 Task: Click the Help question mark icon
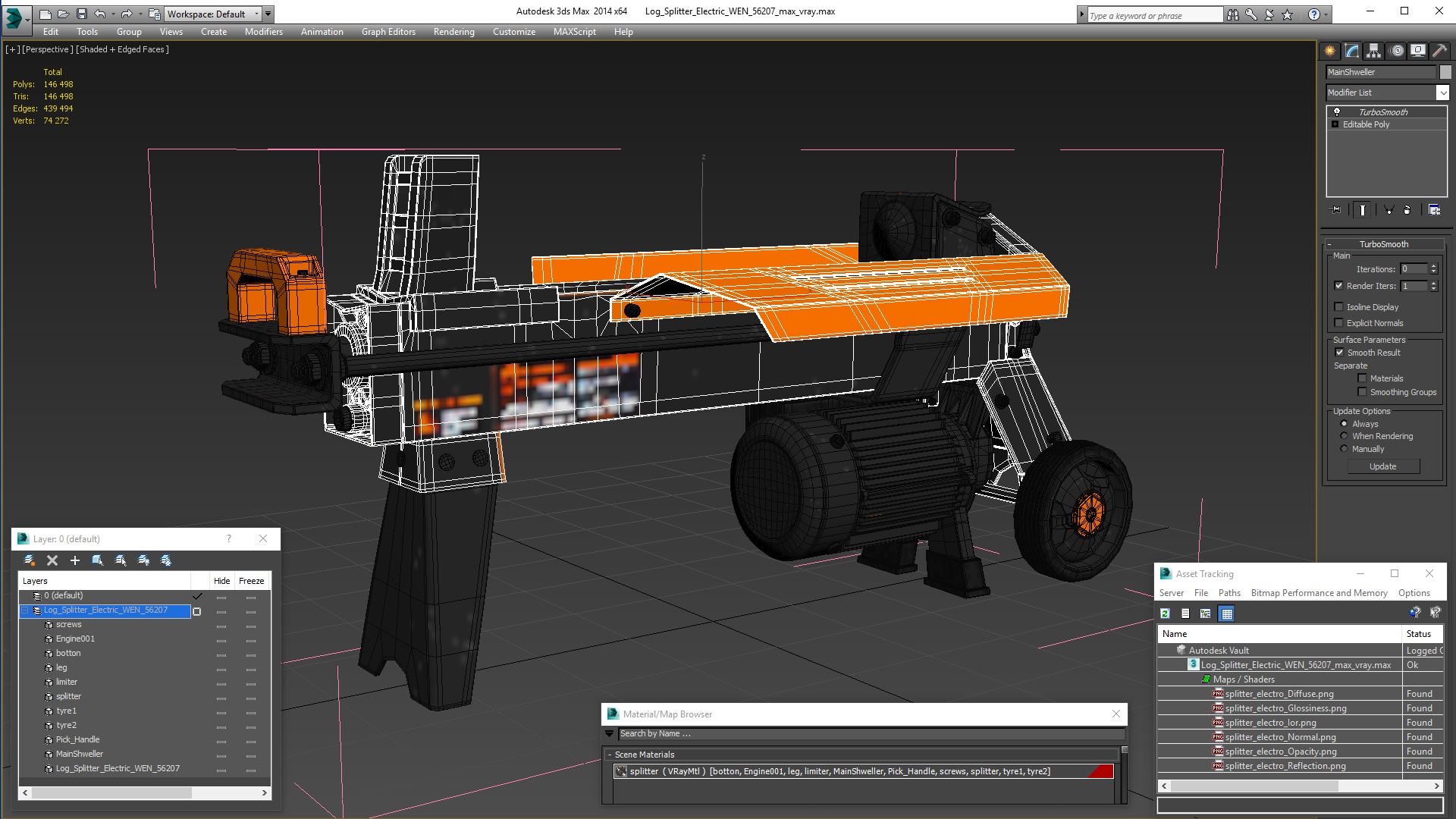(x=1314, y=14)
